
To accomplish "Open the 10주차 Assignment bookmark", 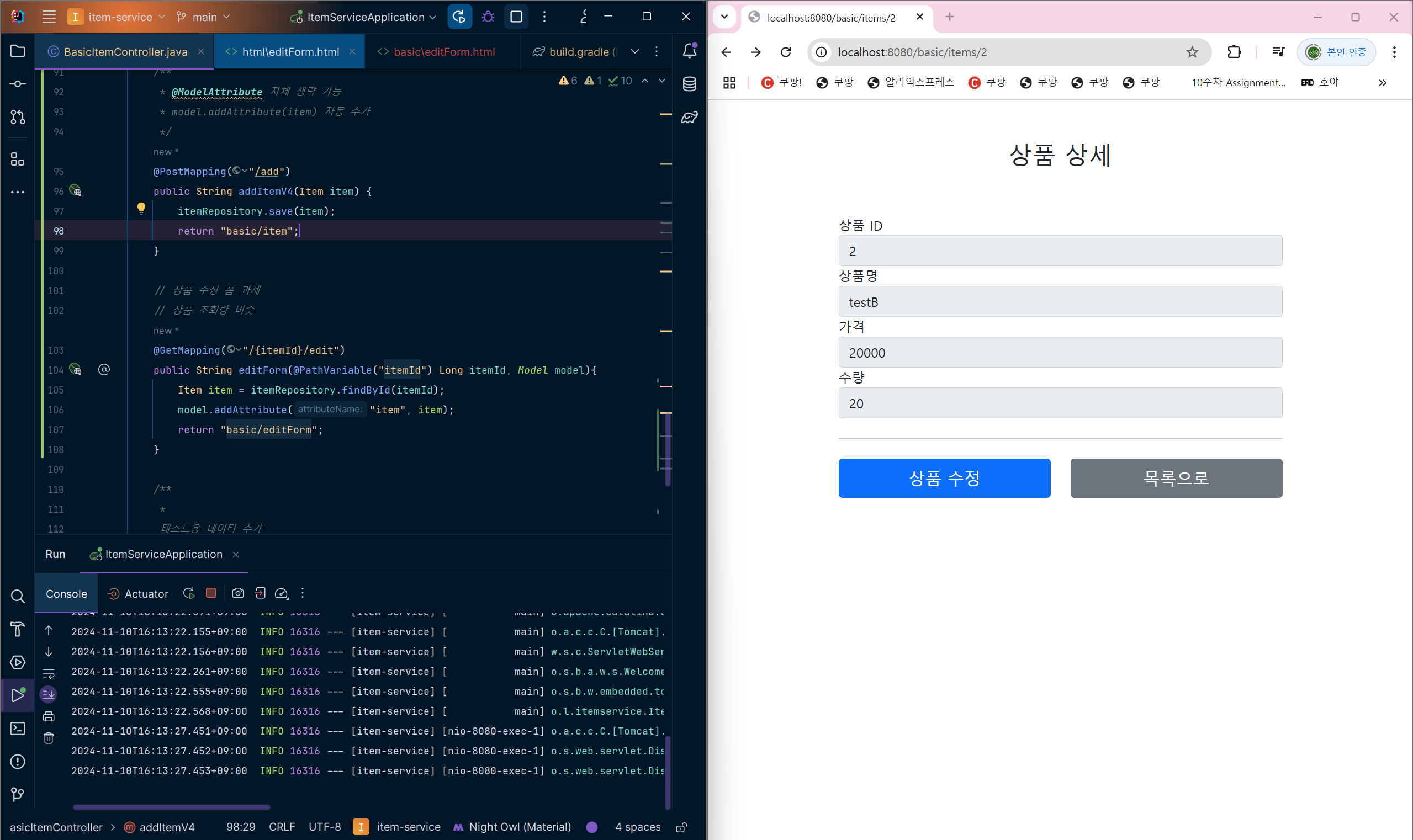I will 1238,83.
